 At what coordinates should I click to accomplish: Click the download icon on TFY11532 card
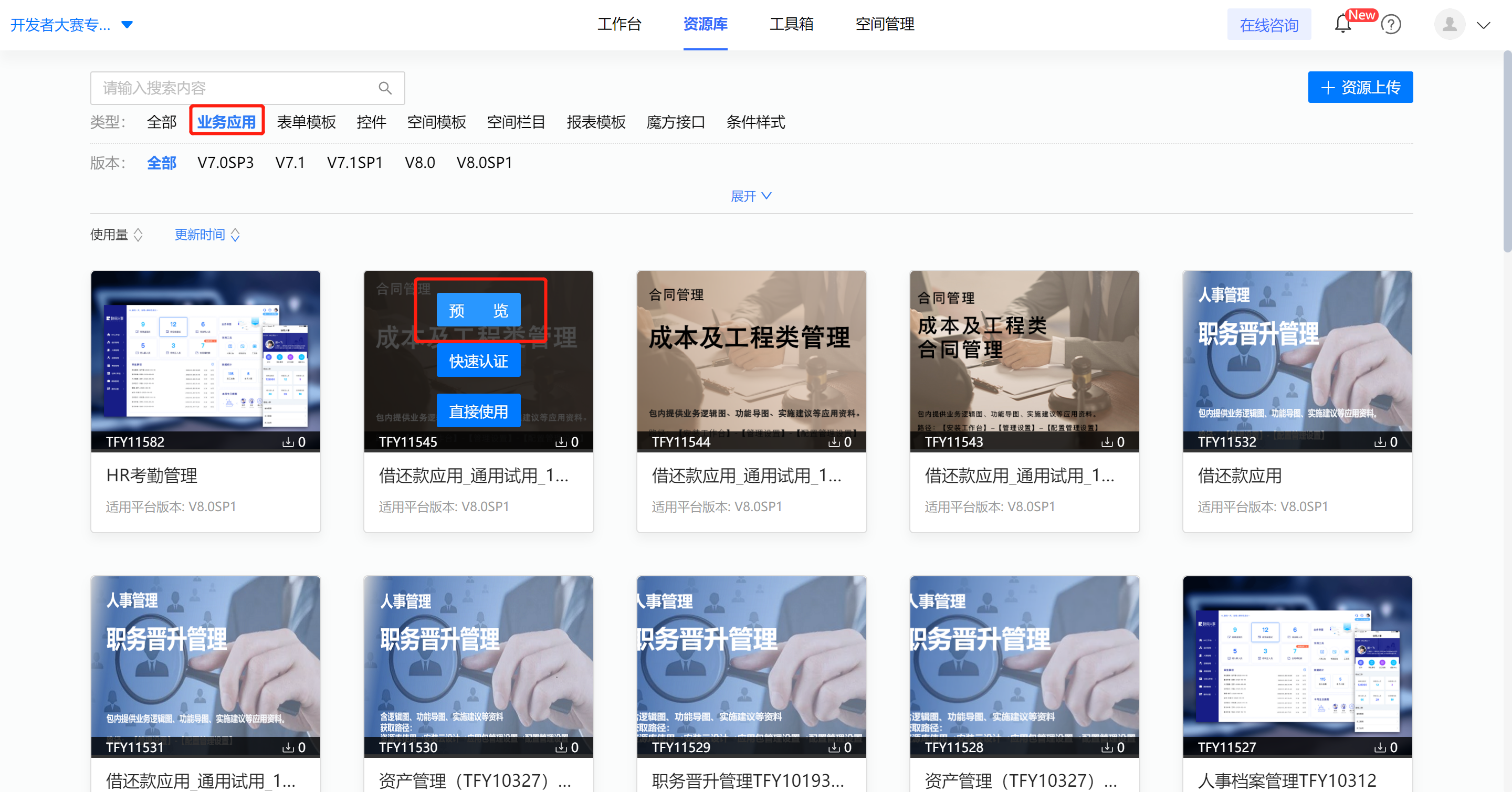(x=1379, y=442)
